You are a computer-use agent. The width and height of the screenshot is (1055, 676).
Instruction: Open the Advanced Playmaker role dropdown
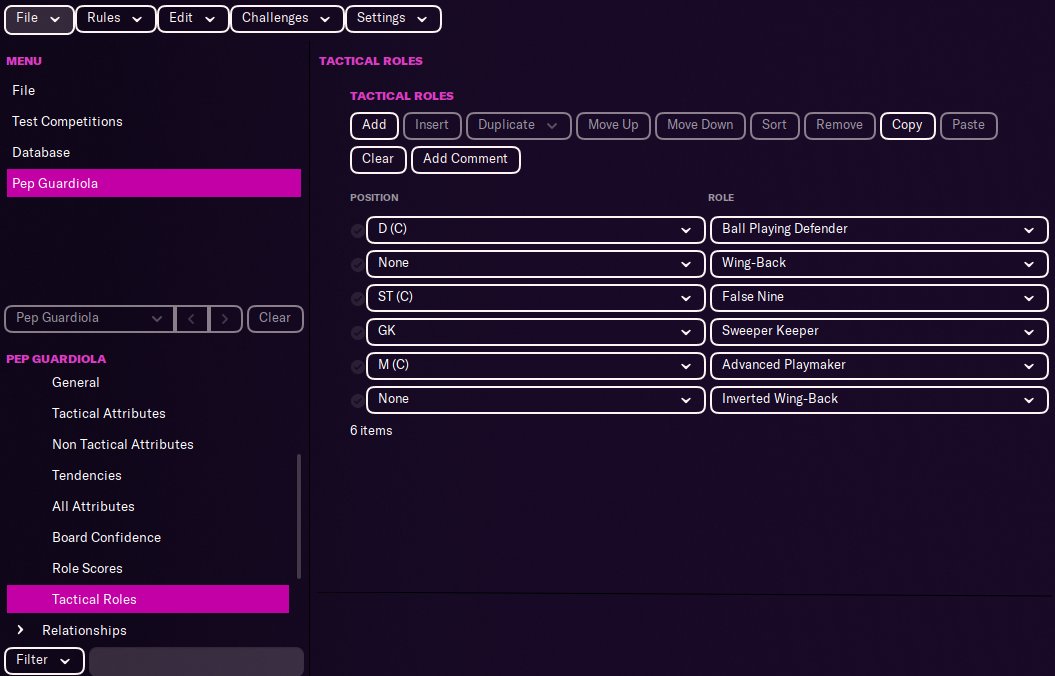pyautogui.click(x=879, y=365)
